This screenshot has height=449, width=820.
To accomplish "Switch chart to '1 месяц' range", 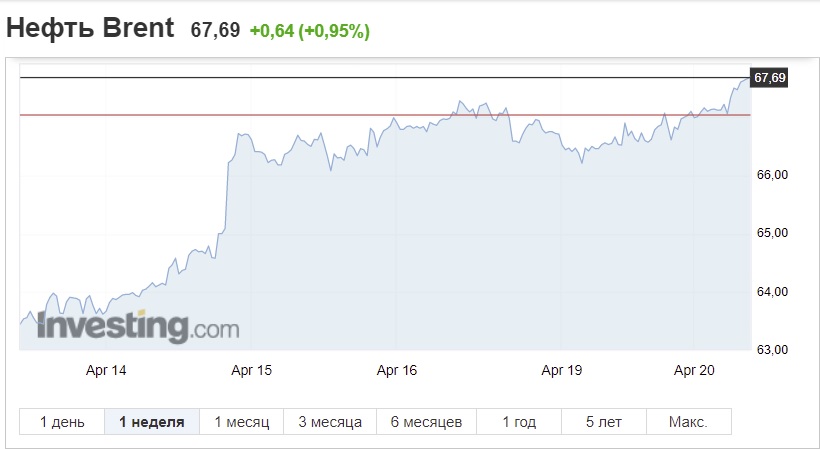I will pyautogui.click(x=242, y=422).
